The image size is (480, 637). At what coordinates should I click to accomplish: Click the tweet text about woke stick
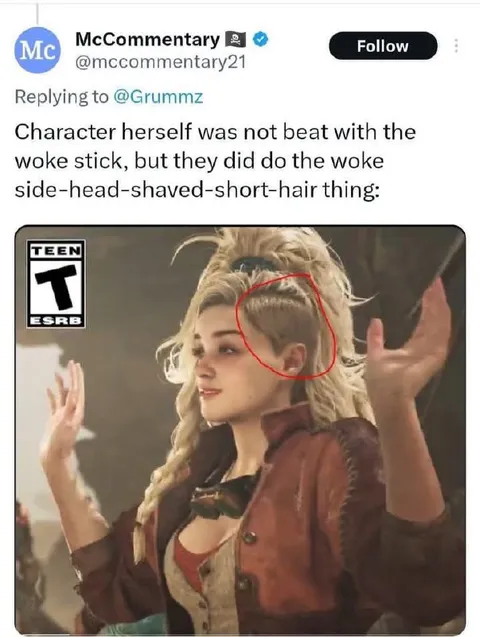(x=215, y=161)
